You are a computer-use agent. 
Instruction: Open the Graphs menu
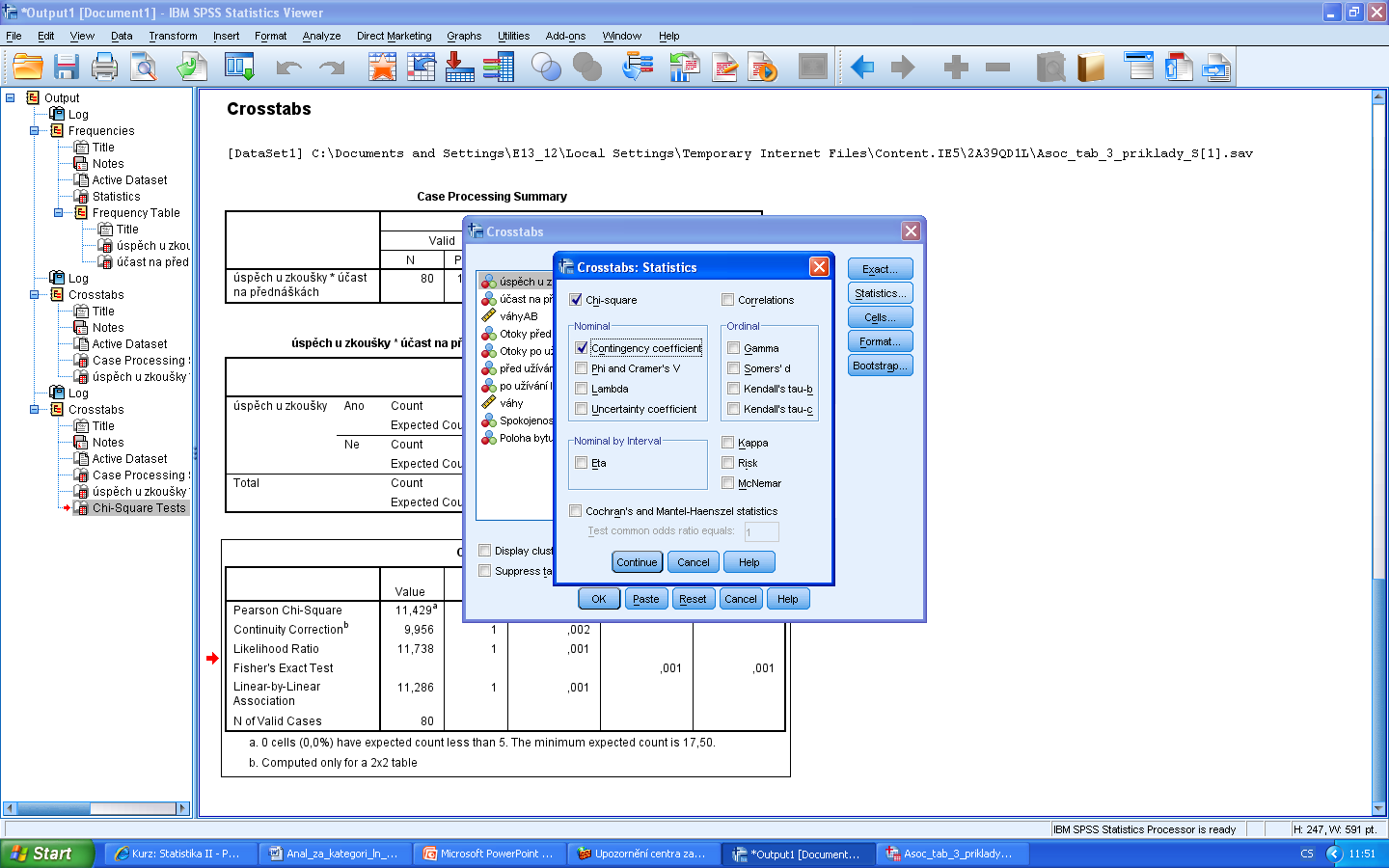[464, 36]
